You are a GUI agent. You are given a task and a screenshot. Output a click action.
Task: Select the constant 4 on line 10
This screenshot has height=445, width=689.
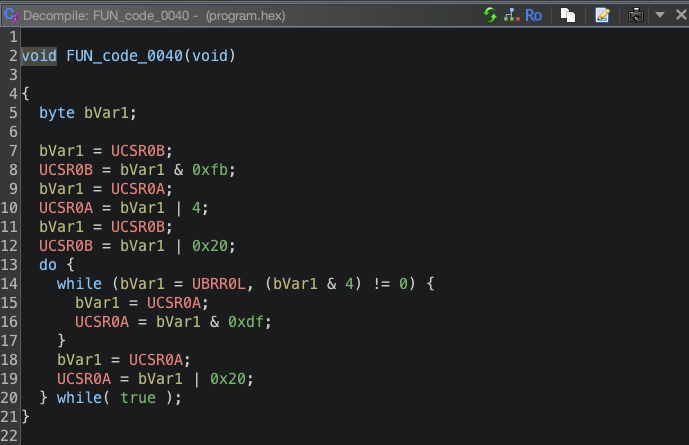(196, 208)
